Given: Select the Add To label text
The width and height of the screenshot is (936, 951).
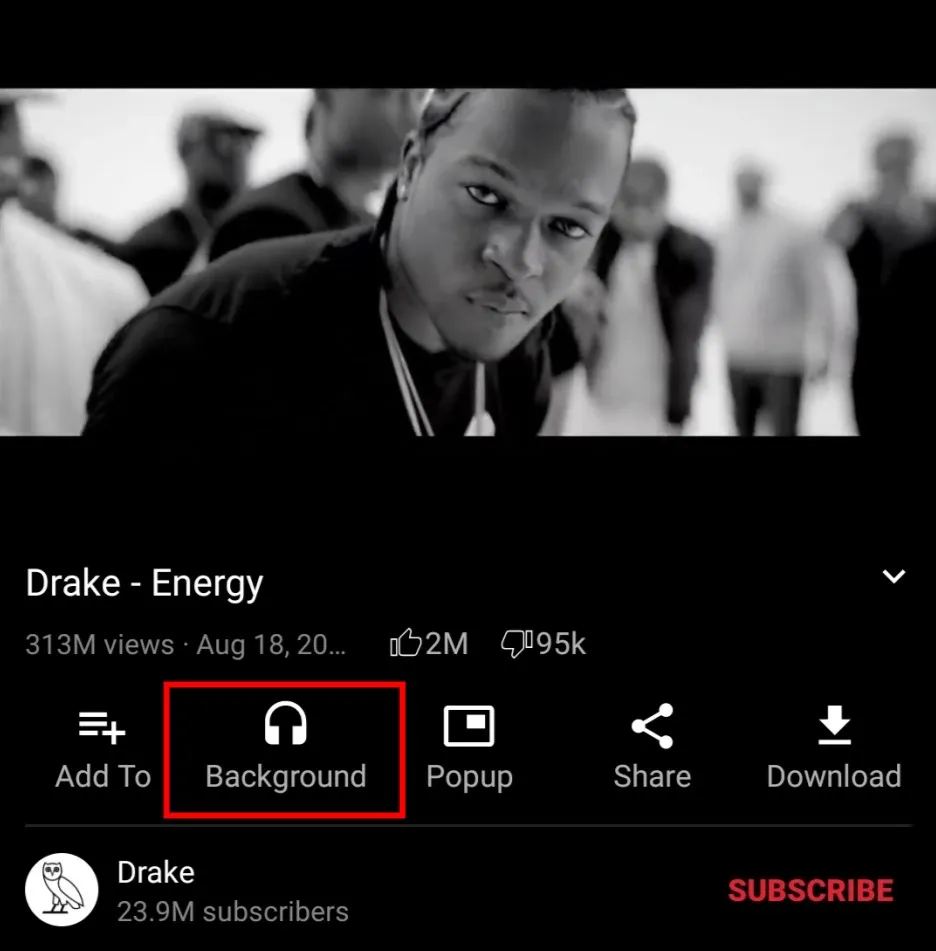Looking at the screenshot, I should [x=103, y=776].
